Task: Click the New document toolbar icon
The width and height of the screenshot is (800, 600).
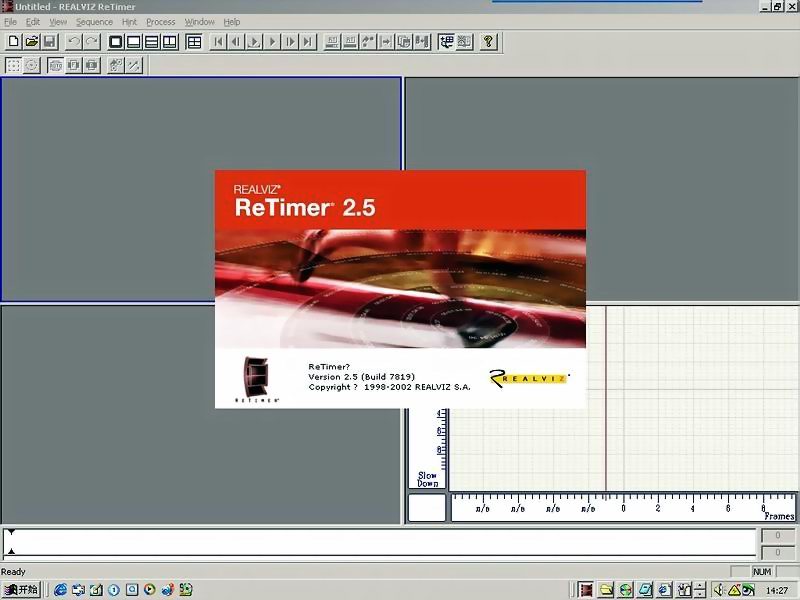Action: (x=14, y=41)
